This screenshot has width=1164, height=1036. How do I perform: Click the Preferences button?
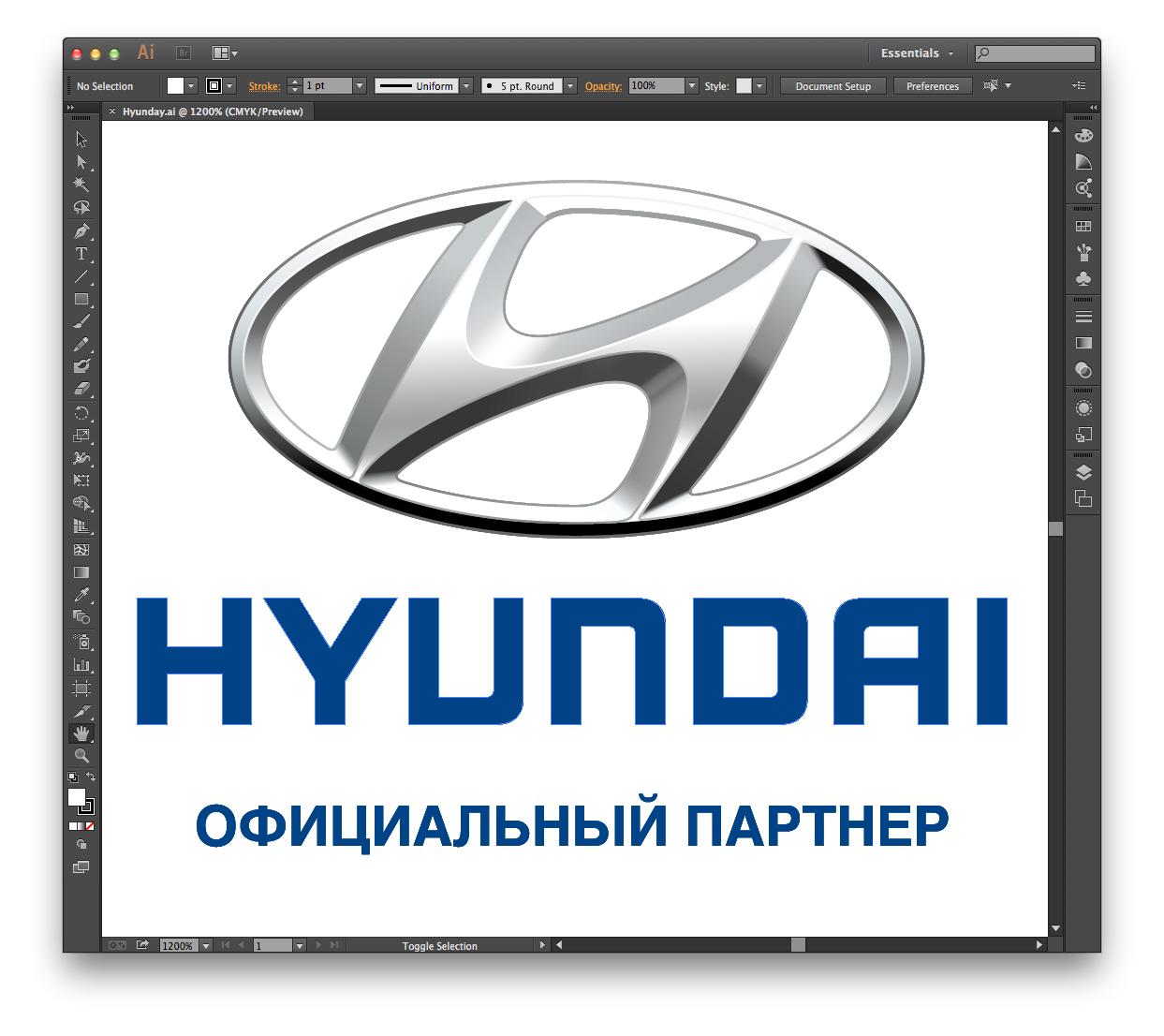point(933,86)
